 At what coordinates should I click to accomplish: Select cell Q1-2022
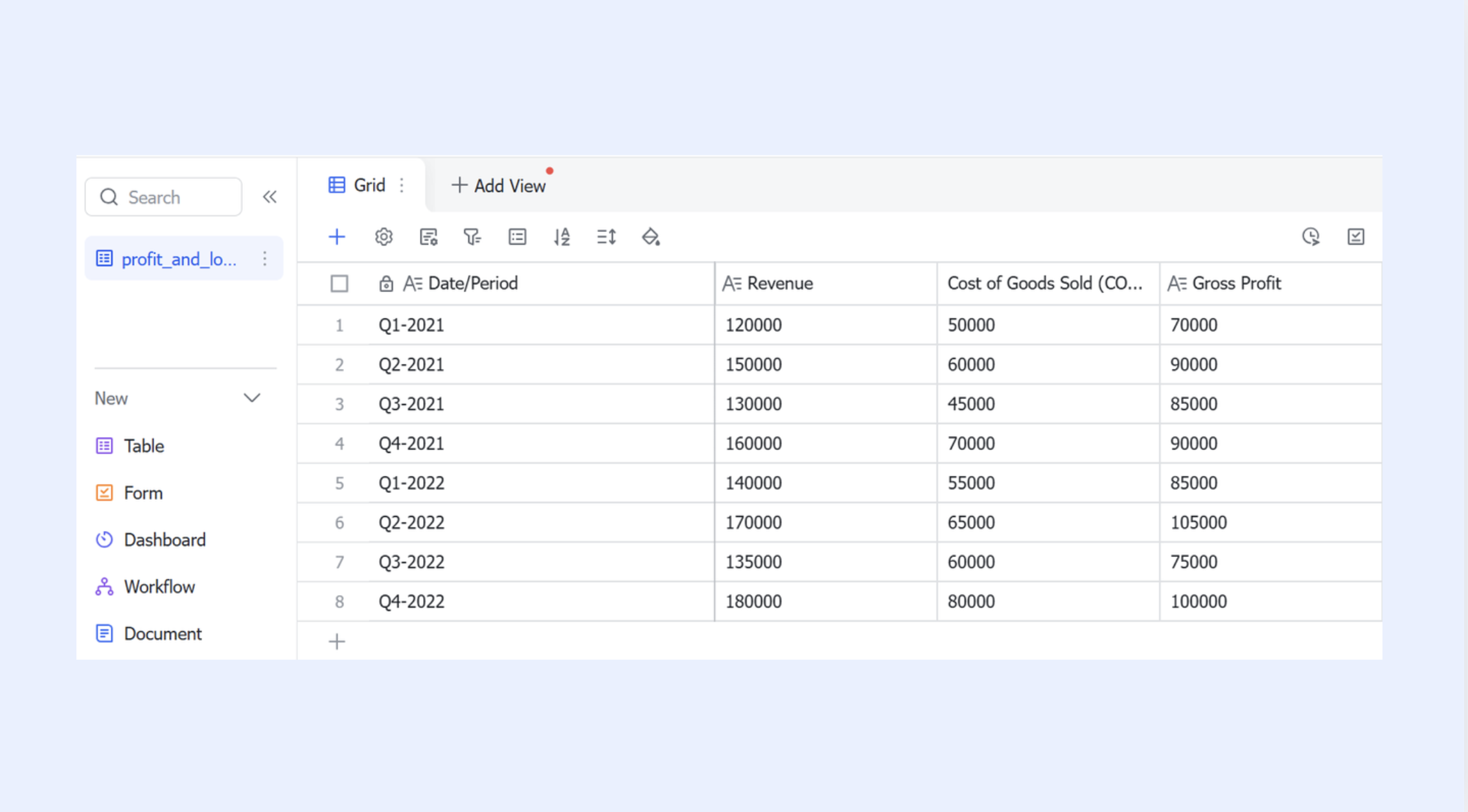[542, 483]
